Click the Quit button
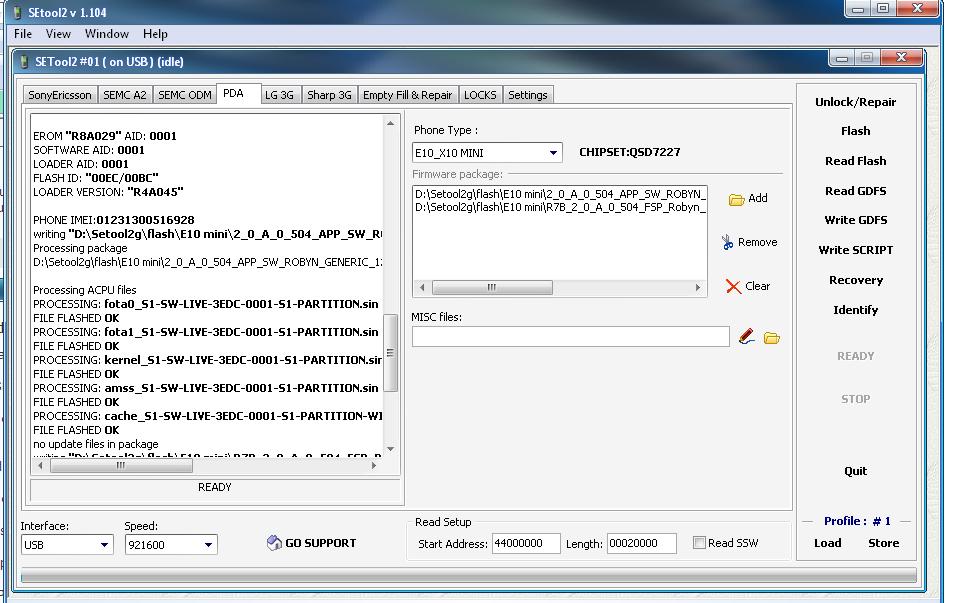960x603 pixels. pos(855,471)
